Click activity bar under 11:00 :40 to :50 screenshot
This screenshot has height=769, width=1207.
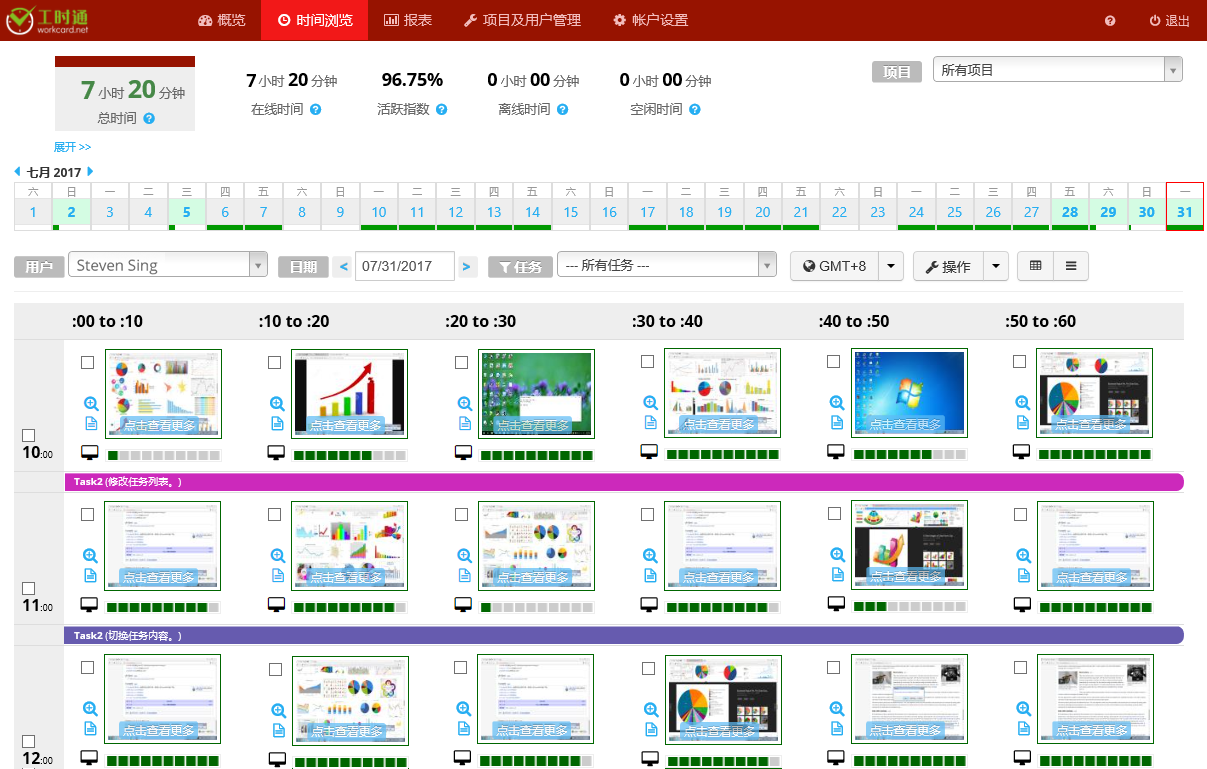(910, 606)
